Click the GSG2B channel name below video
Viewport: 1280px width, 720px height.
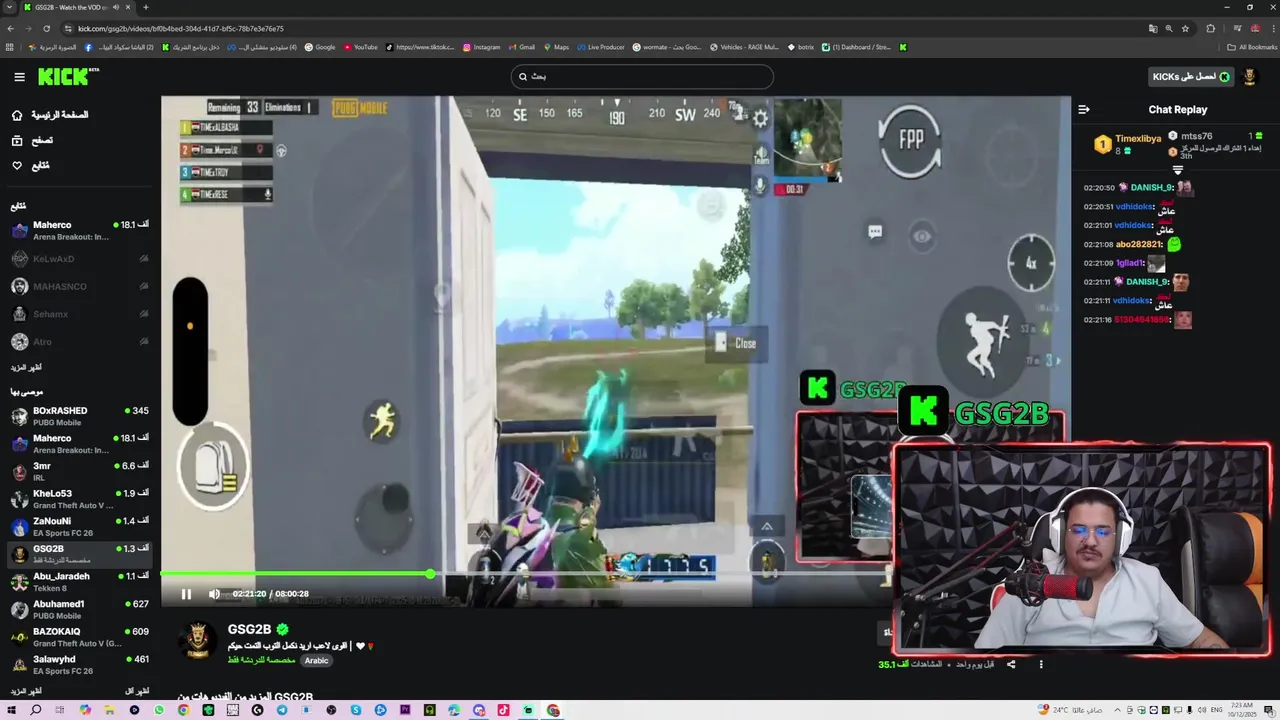coord(249,629)
